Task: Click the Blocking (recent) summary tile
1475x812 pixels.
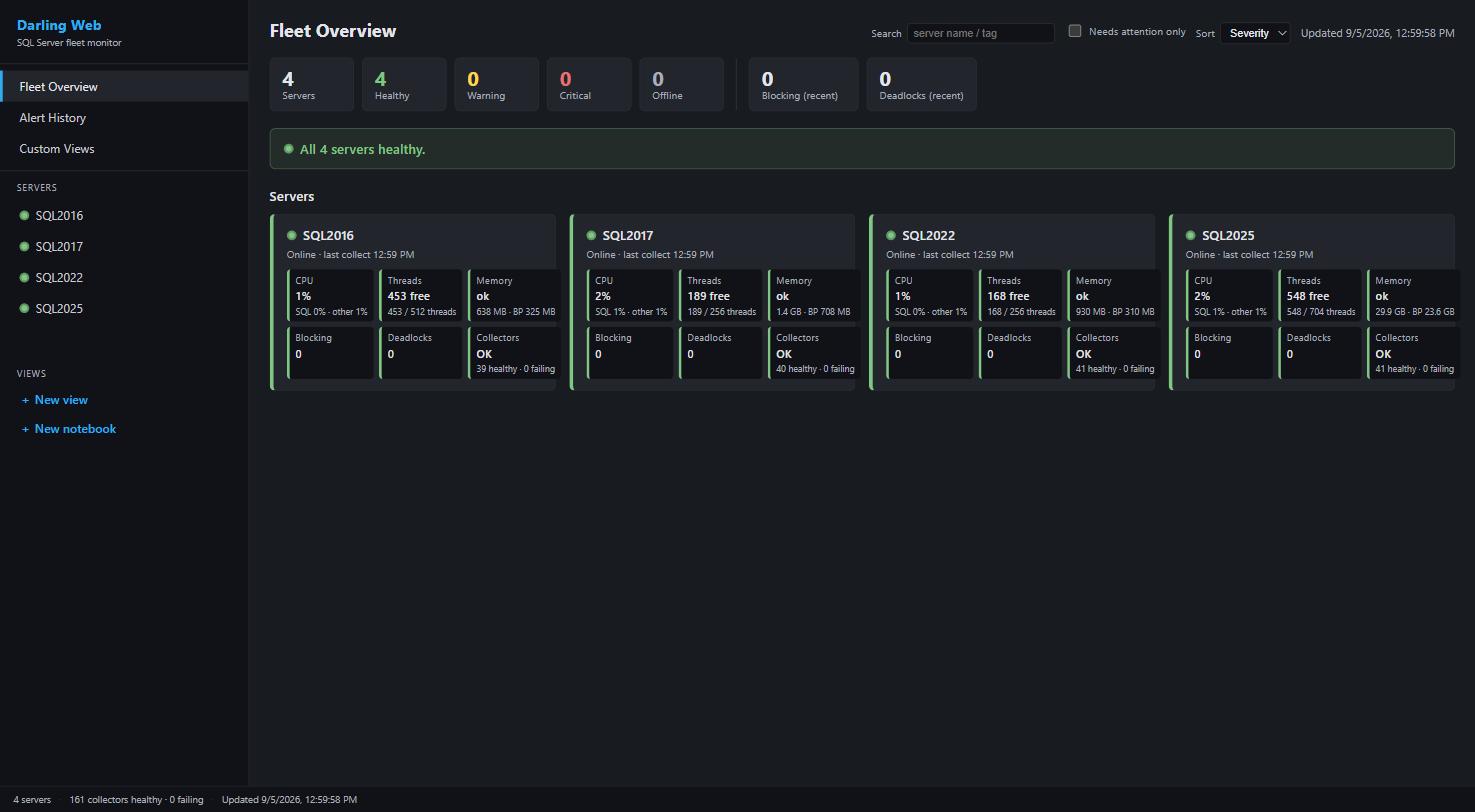Action: [x=803, y=84]
